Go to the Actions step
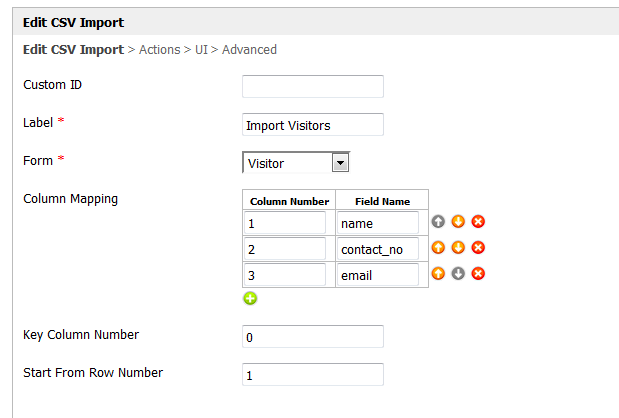The height and width of the screenshot is (418, 619). tap(159, 50)
